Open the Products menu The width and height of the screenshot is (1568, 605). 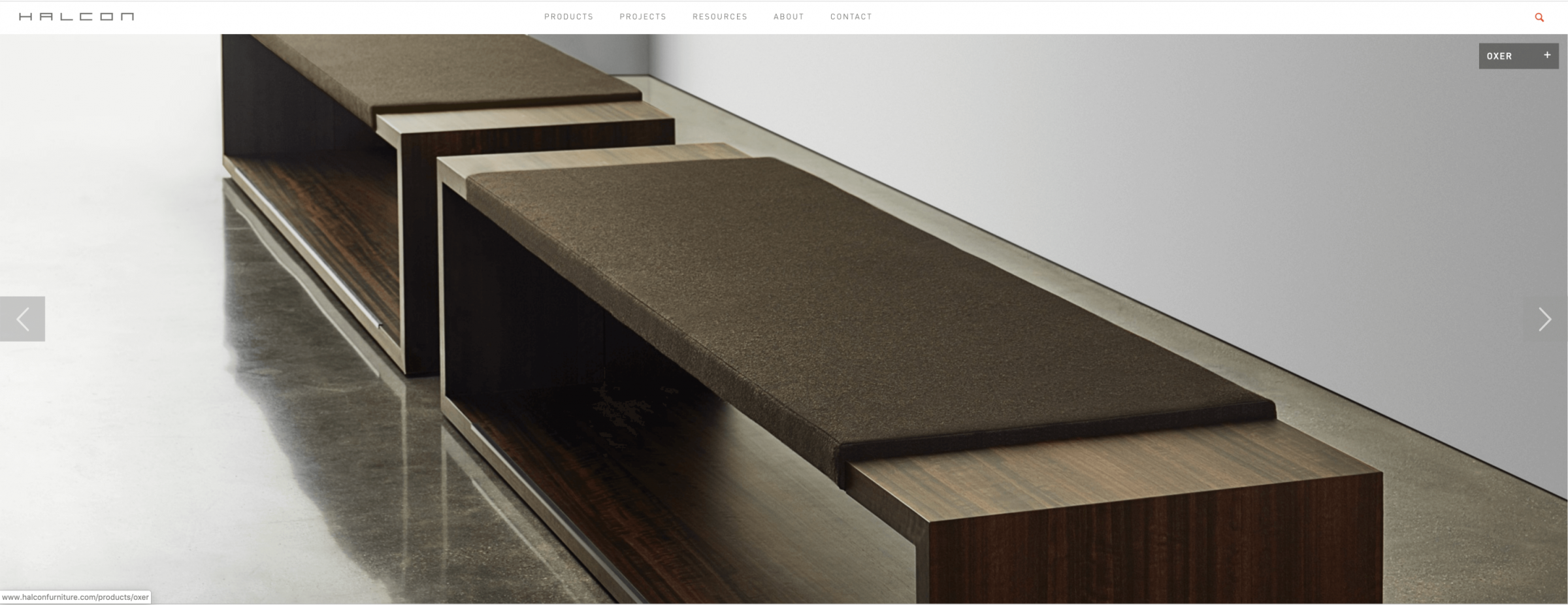pyautogui.click(x=568, y=16)
